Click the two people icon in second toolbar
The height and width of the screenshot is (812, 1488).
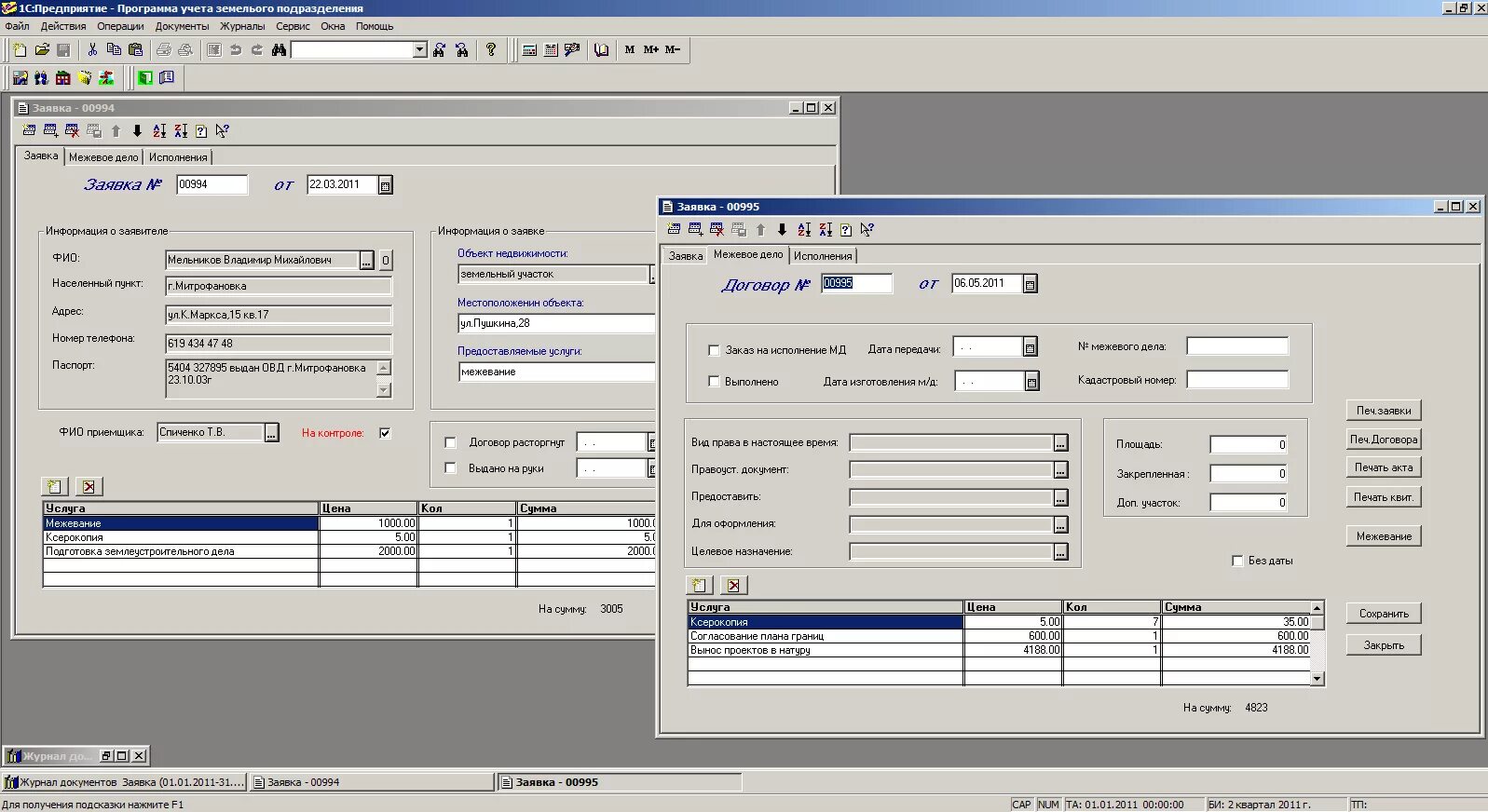coord(41,78)
